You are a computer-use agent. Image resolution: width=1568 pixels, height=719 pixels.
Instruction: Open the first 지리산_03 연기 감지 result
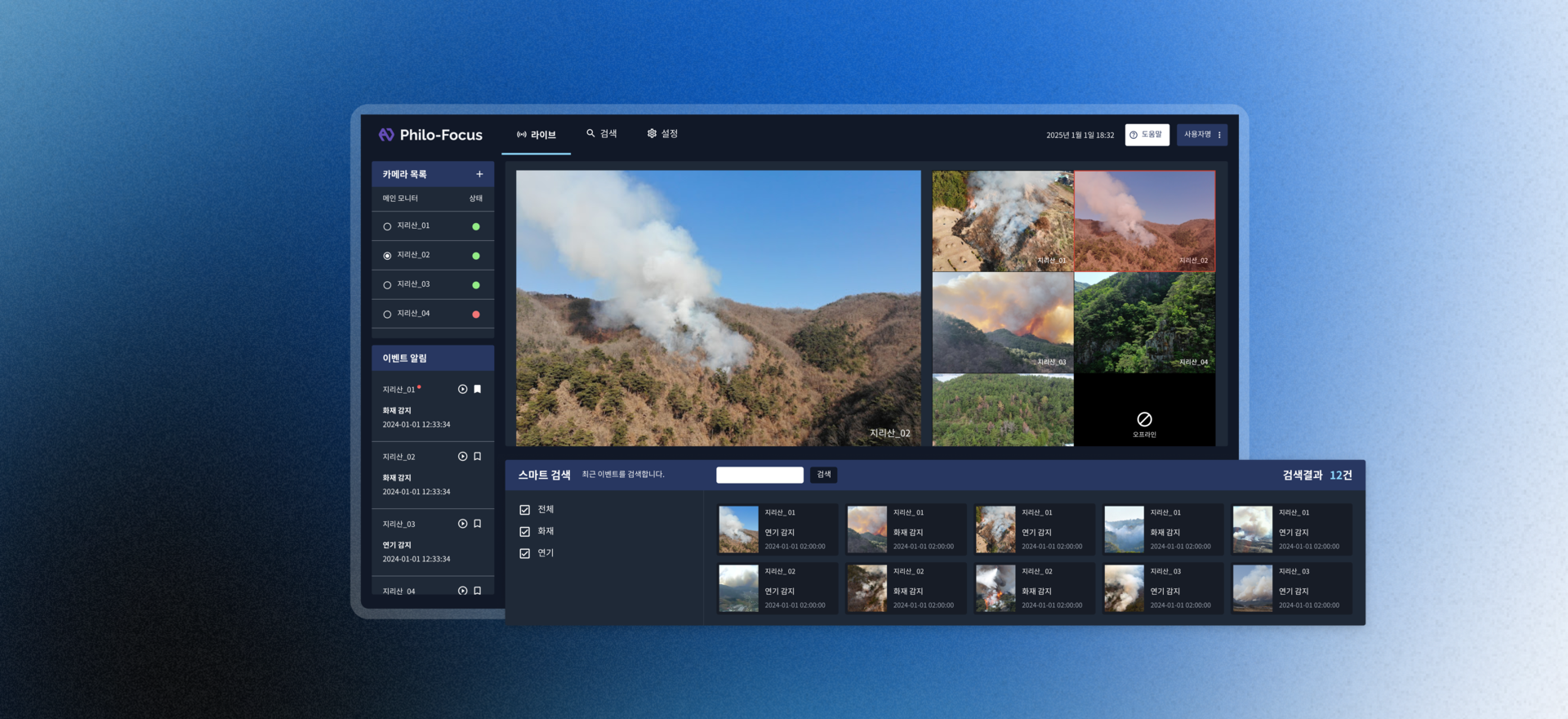point(1164,588)
